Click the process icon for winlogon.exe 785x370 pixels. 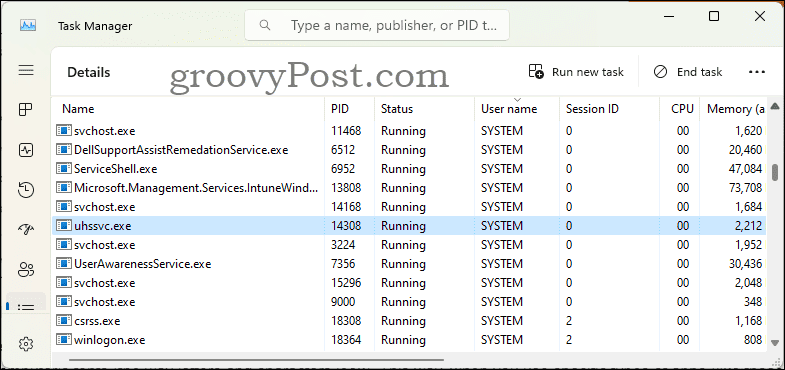pos(64,340)
